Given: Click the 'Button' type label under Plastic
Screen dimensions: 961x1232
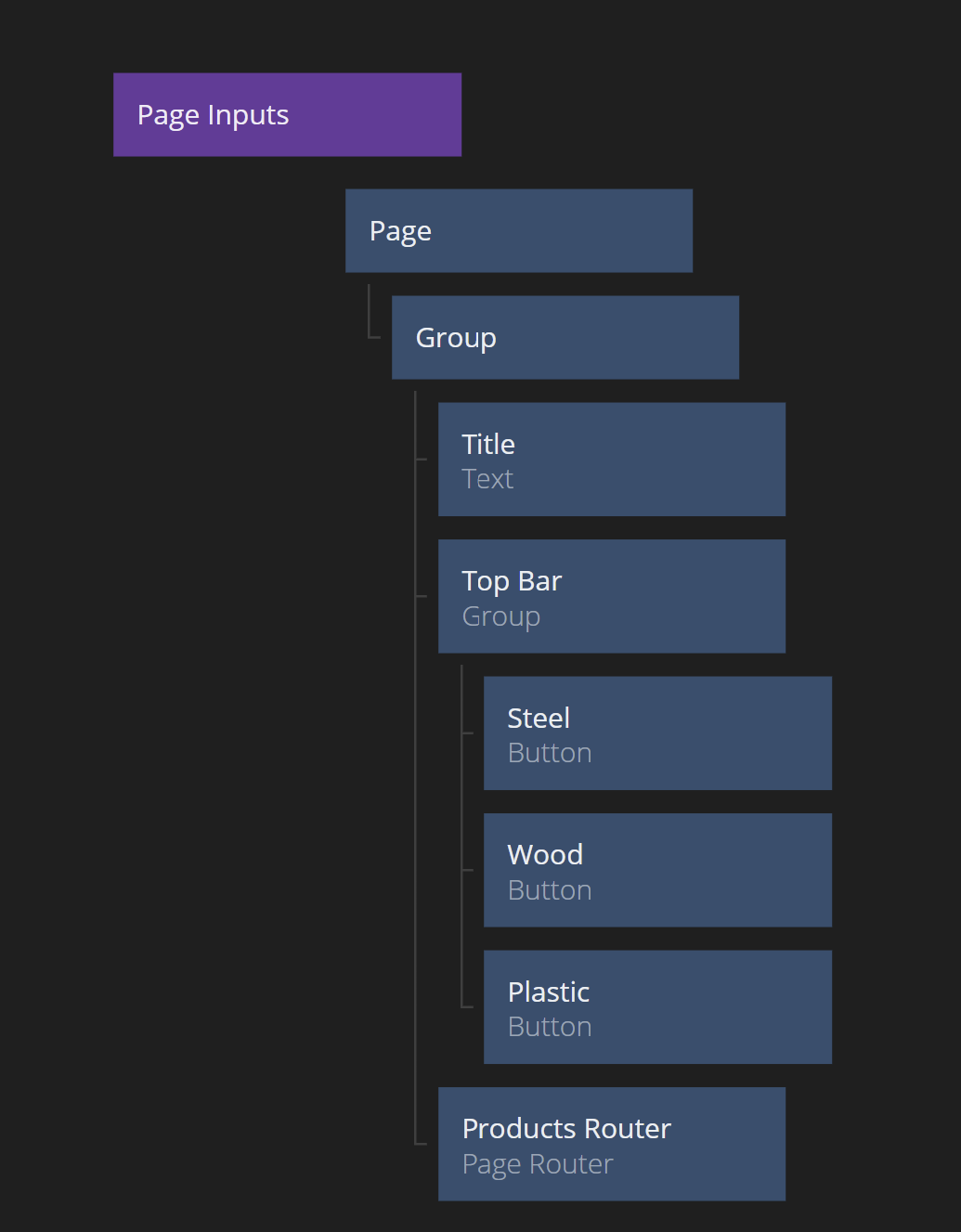Looking at the screenshot, I should [x=550, y=1027].
